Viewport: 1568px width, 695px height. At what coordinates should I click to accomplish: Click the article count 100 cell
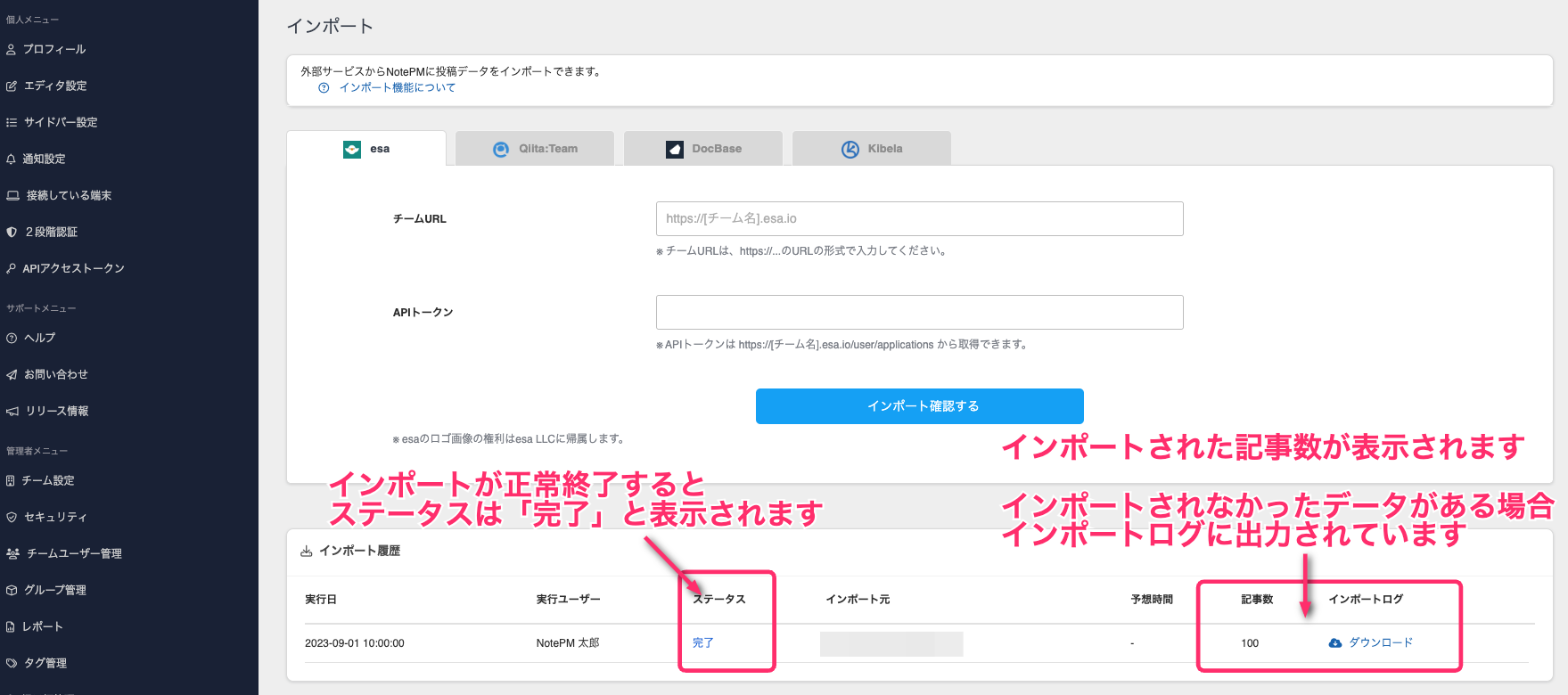pos(1250,643)
